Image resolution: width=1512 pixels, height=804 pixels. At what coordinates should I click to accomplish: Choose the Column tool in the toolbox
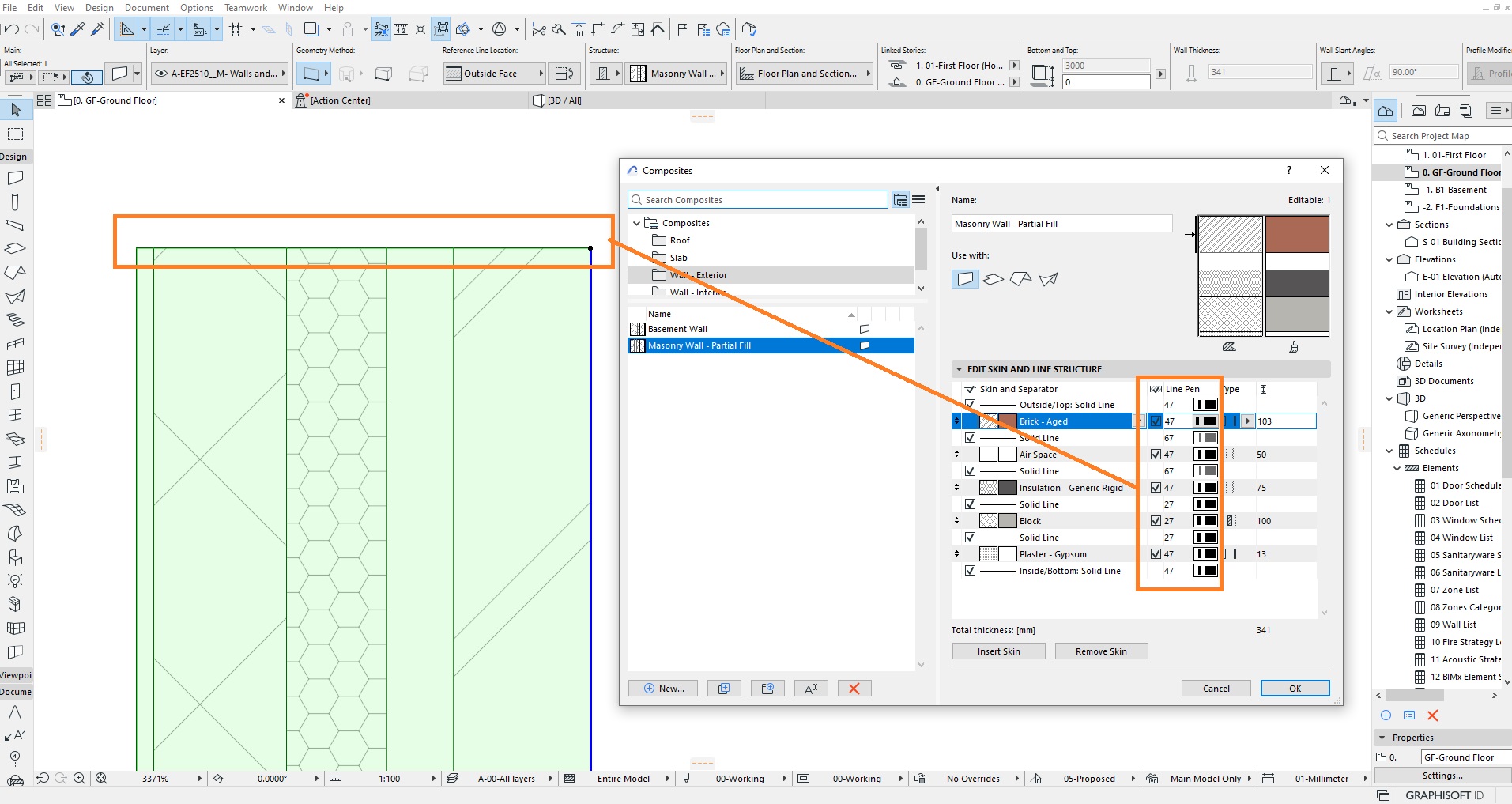15,202
